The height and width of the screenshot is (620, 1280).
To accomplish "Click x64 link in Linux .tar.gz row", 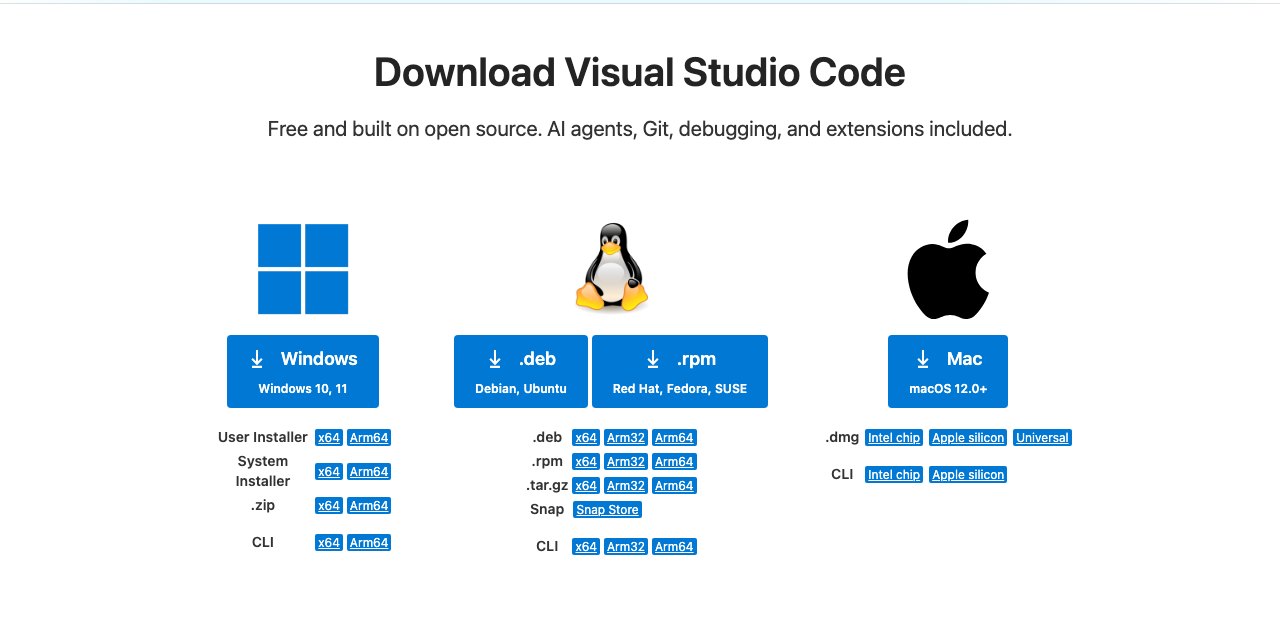I will pos(586,485).
